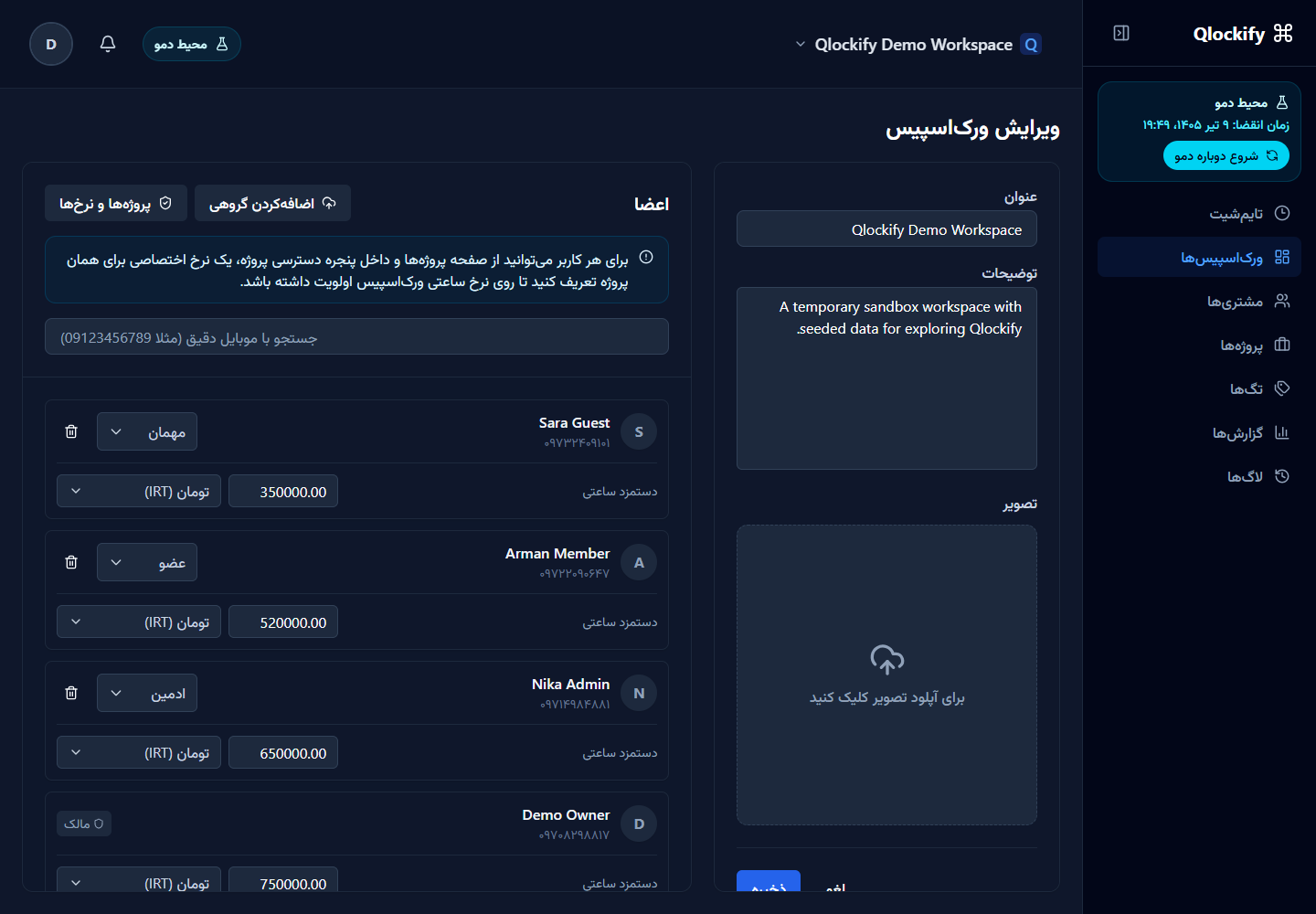Image resolution: width=1316 pixels, height=914 pixels.
Task: Click the image upload cloud icon
Action: (886, 659)
